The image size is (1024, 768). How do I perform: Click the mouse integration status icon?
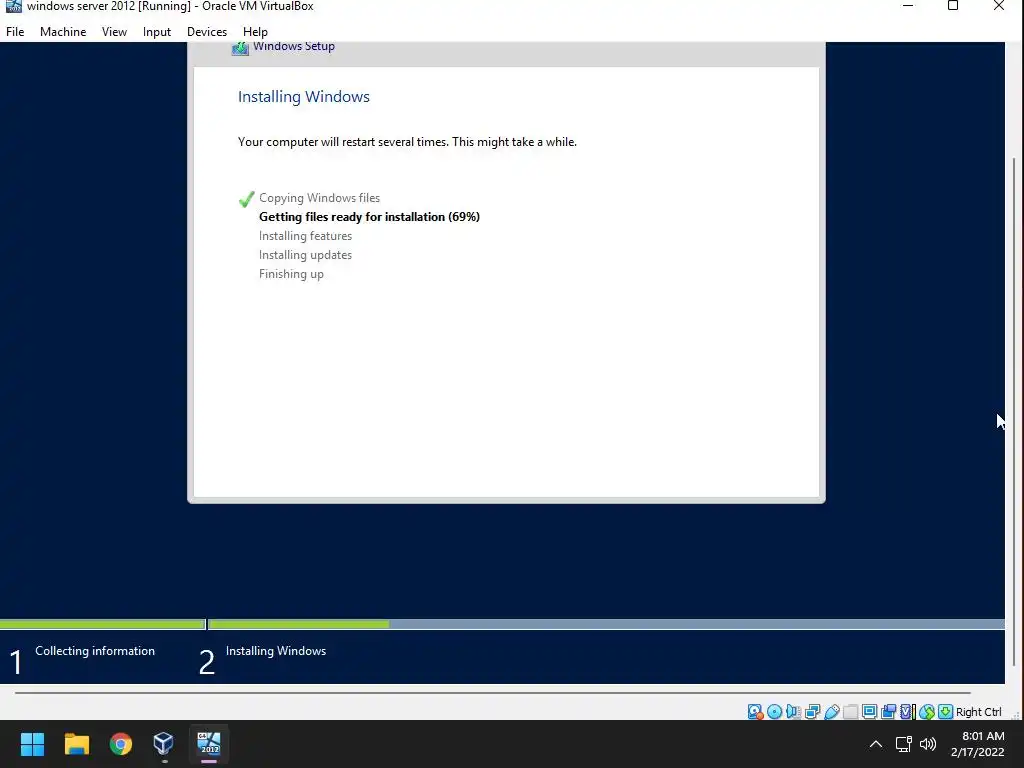(927, 712)
